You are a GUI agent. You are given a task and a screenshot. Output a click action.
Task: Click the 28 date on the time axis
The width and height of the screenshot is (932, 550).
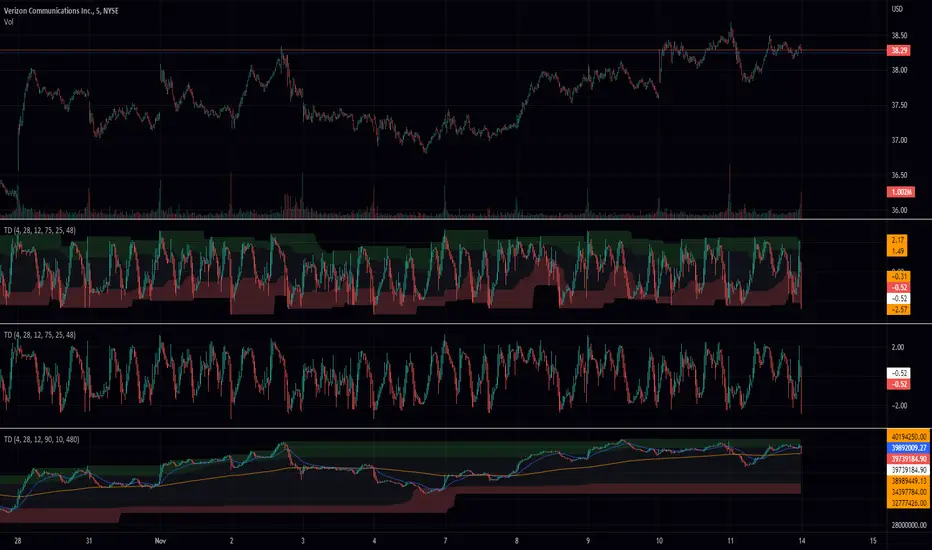(18, 540)
